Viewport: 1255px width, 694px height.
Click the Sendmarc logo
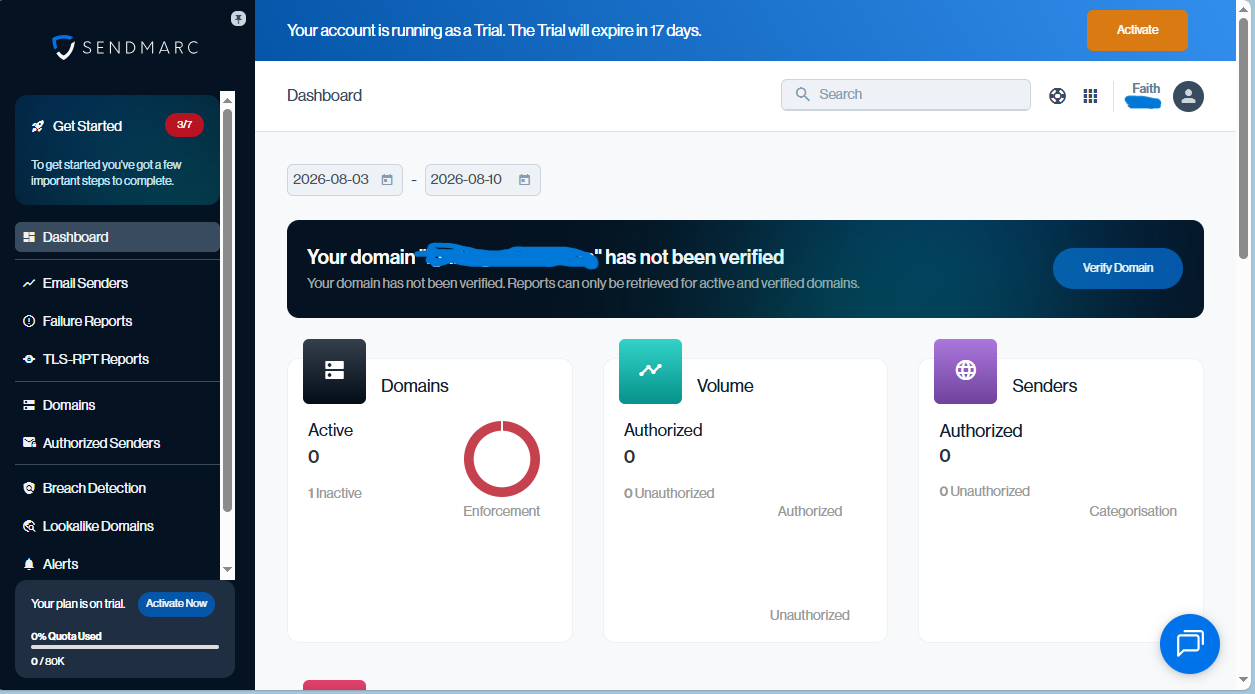[x=126, y=47]
